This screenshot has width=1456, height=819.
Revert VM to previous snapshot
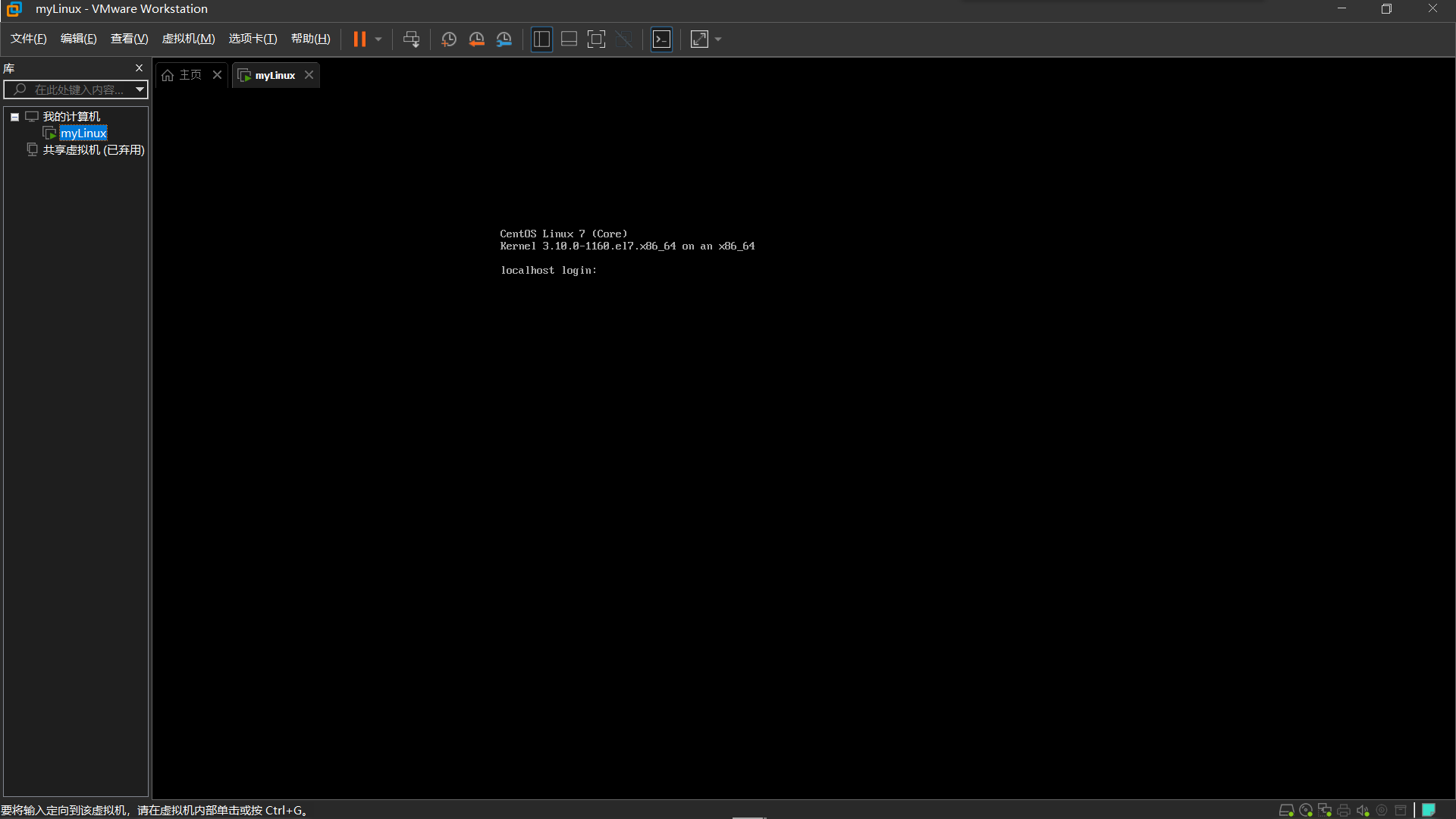(476, 39)
